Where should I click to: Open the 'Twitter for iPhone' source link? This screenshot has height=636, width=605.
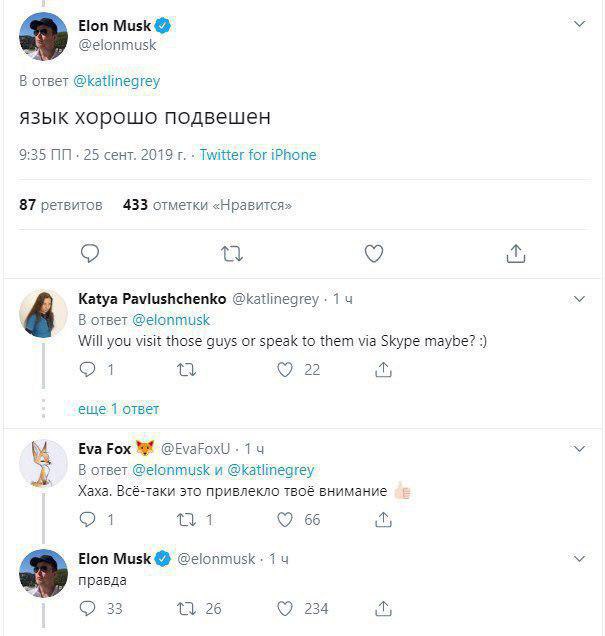click(x=258, y=155)
